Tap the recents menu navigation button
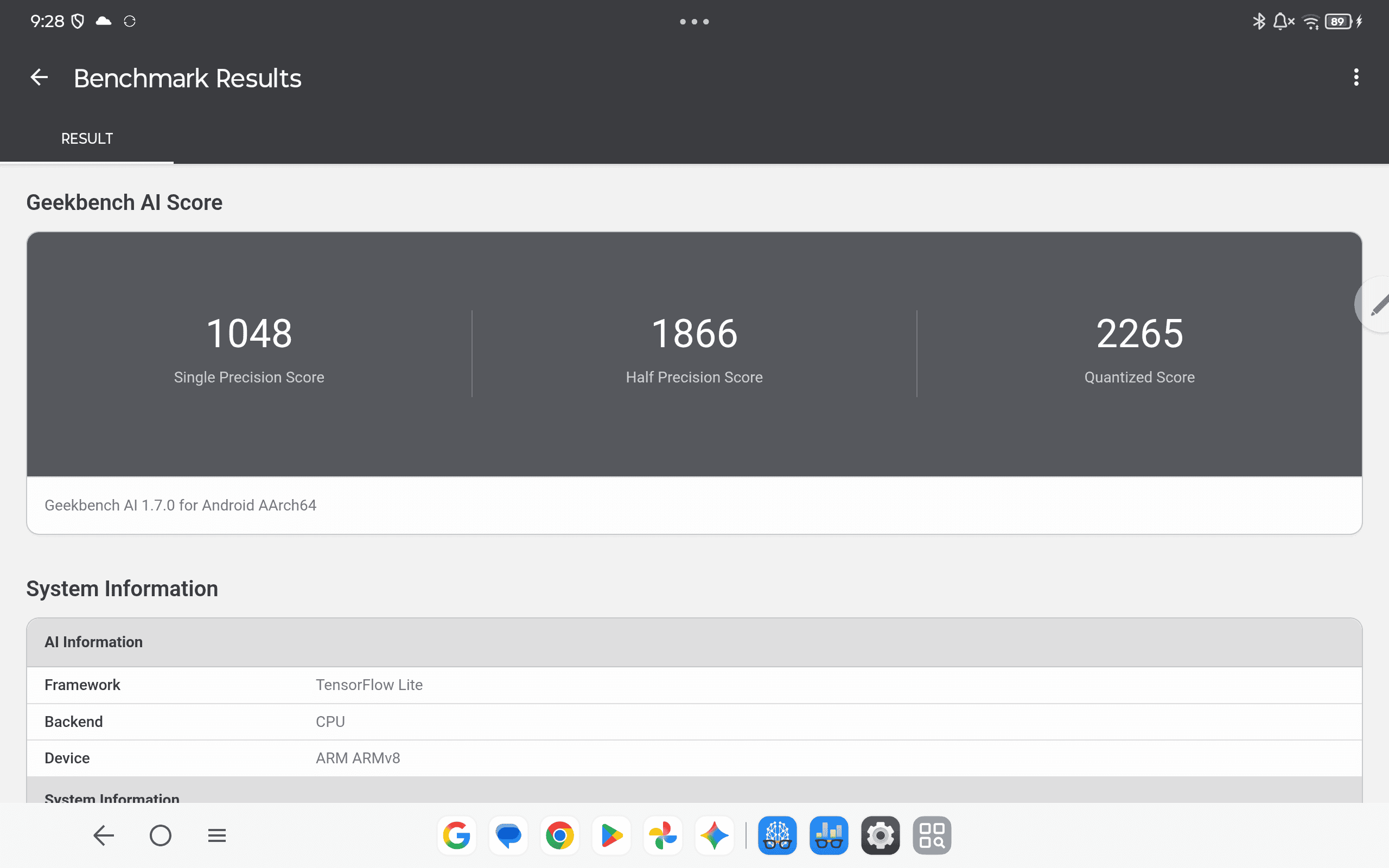This screenshot has height=868, width=1389. [x=217, y=835]
